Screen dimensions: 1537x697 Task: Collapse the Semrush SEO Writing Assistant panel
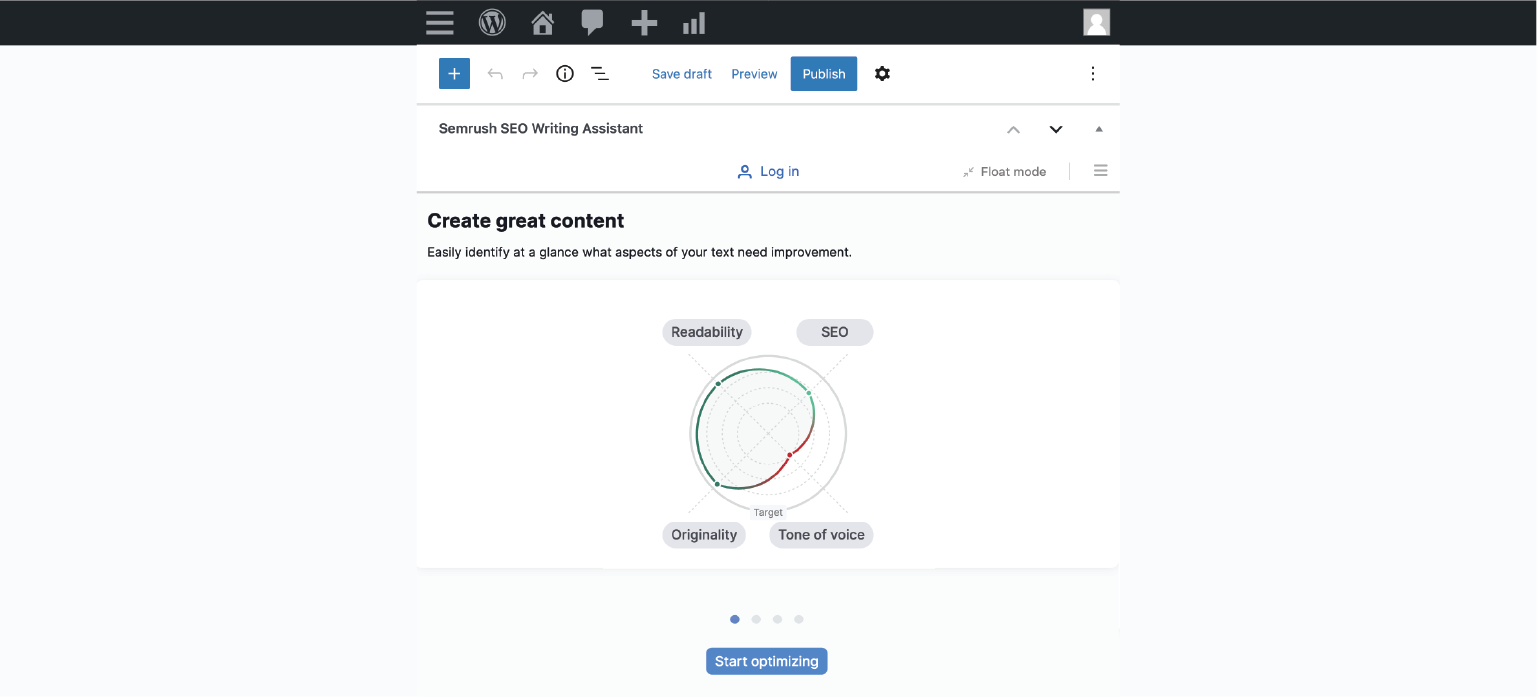point(1099,129)
